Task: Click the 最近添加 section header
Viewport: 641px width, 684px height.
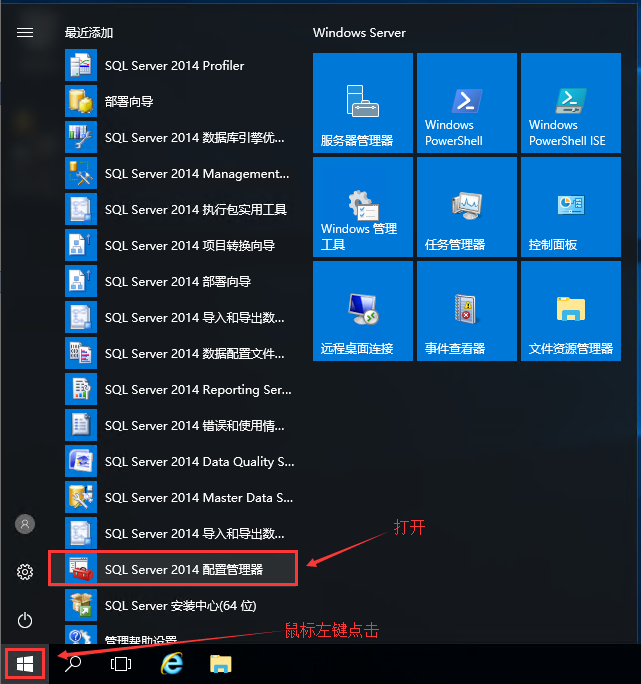Action: [x=89, y=33]
